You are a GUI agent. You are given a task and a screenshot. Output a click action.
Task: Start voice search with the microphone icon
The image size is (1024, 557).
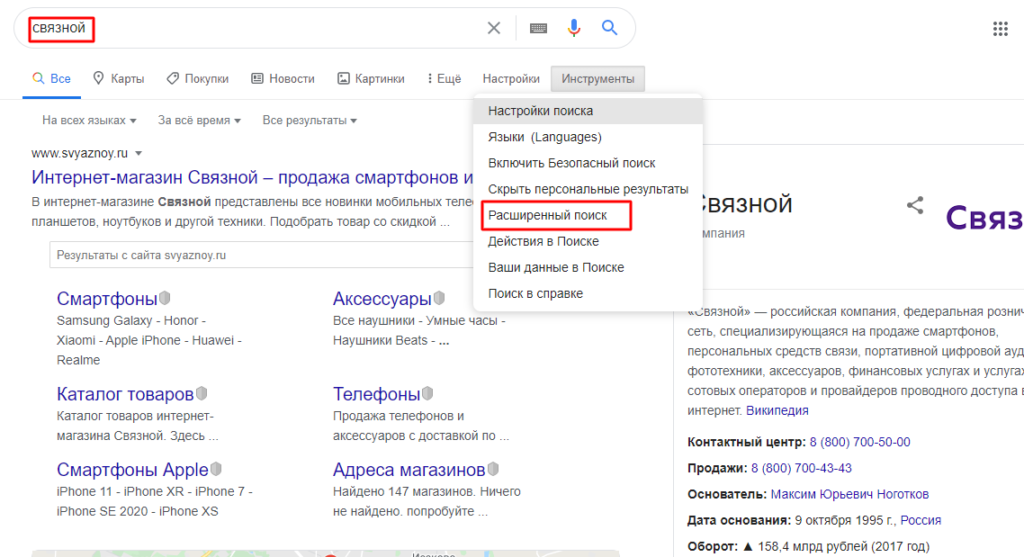tap(573, 27)
